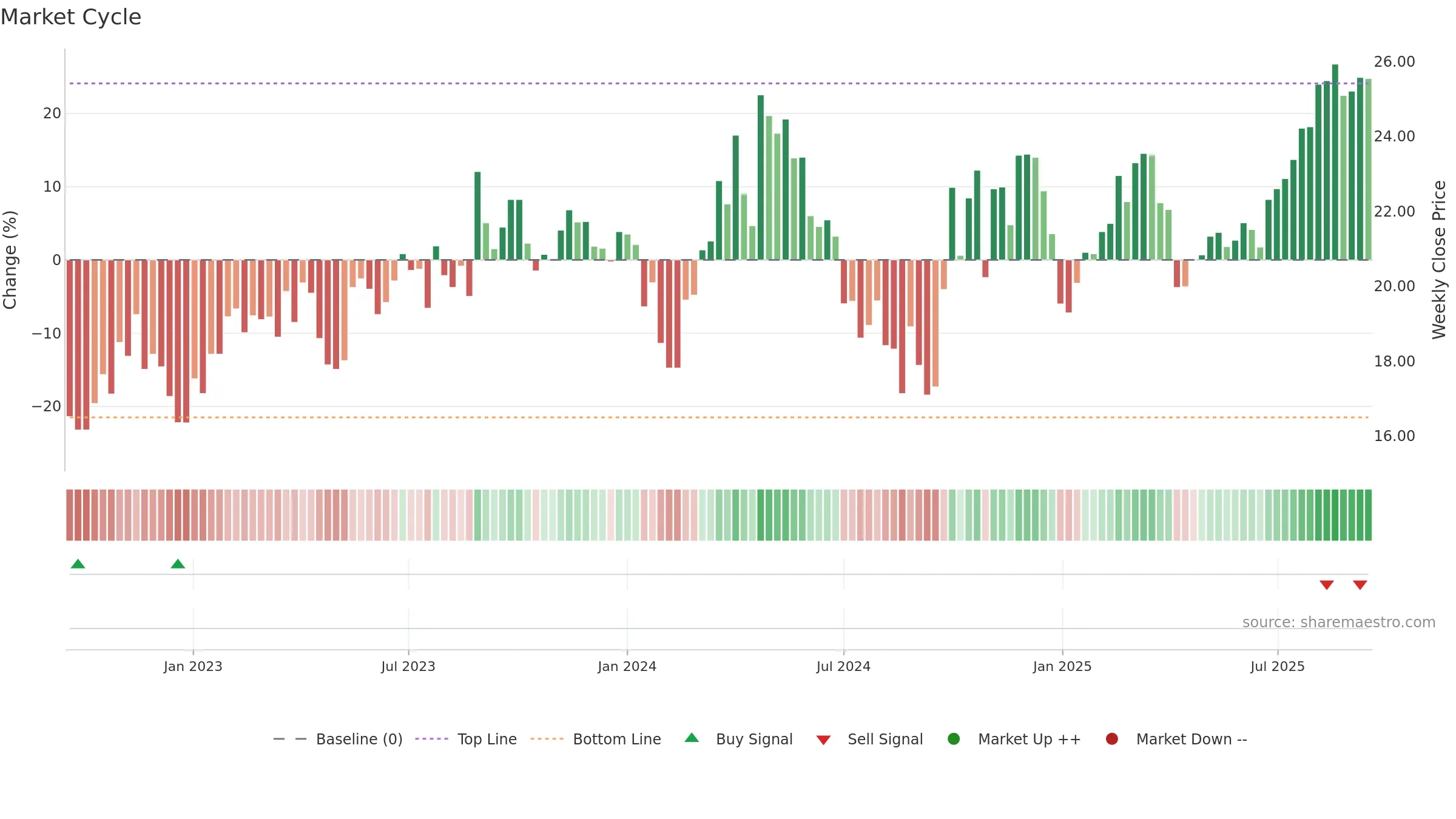The height and width of the screenshot is (819, 1456).
Task: Click the 20.00 price axis label
Action: 1395,286
